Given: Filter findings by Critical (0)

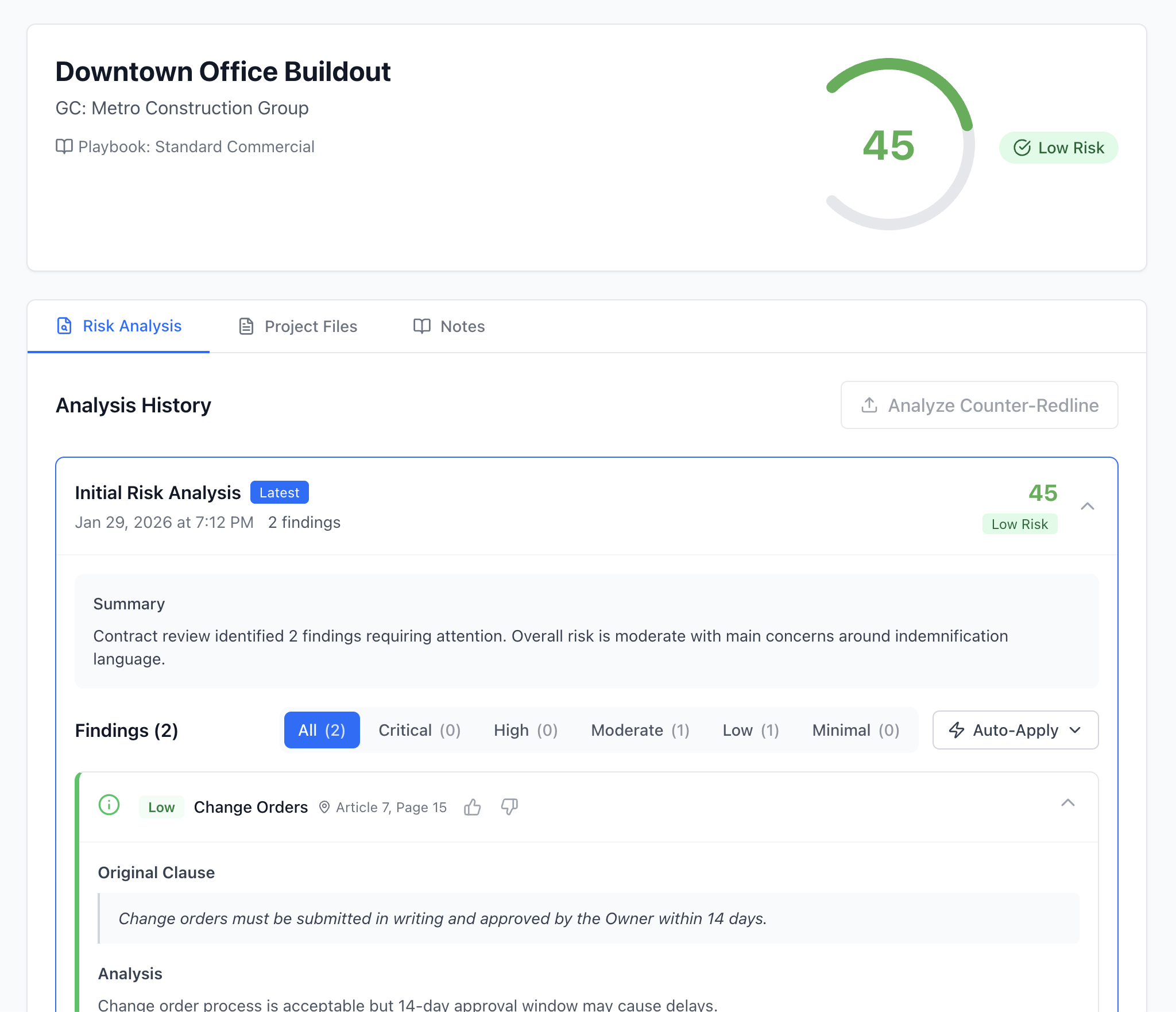Looking at the screenshot, I should 419,730.
